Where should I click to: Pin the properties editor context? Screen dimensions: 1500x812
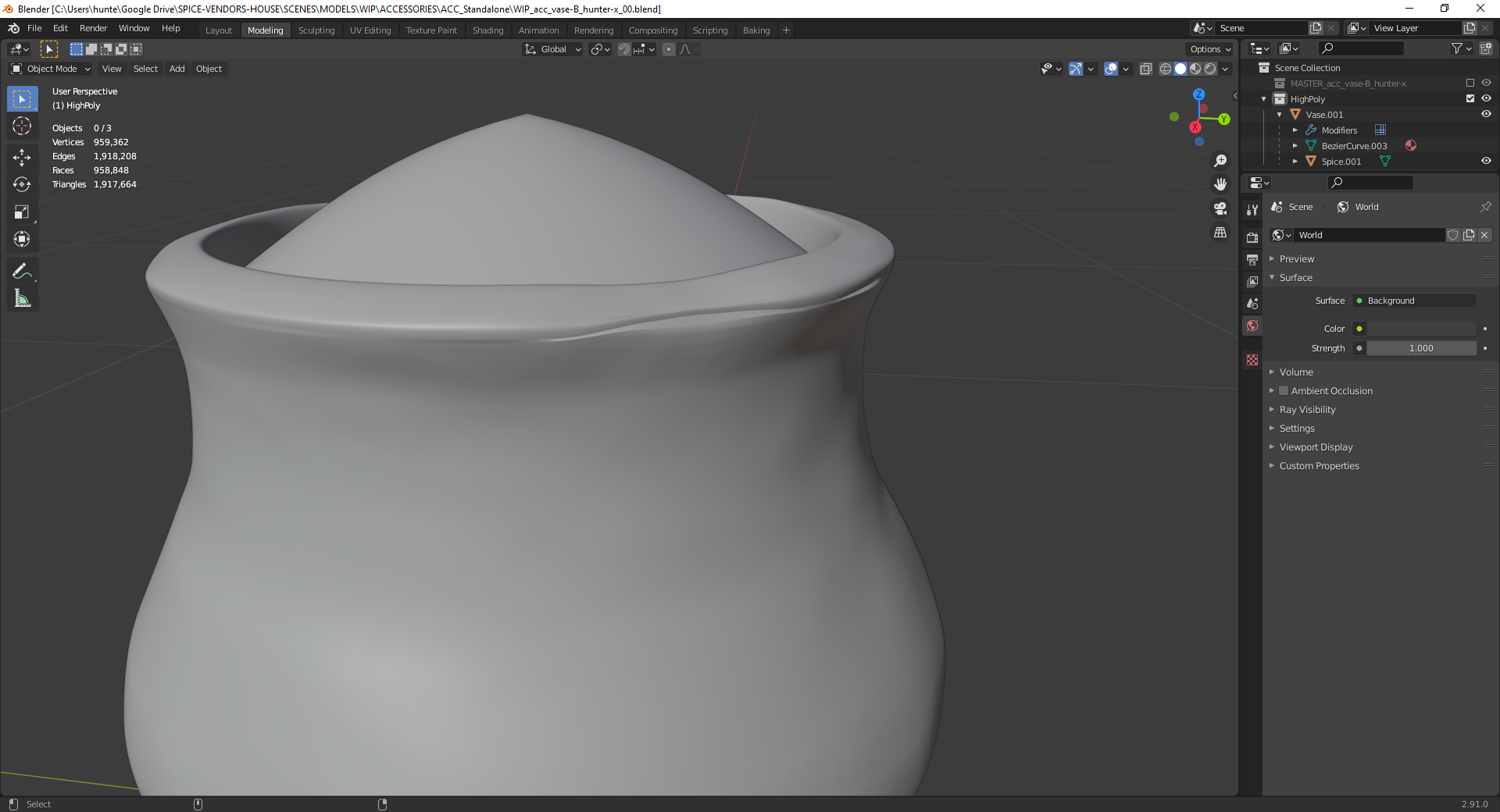coord(1485,207)
